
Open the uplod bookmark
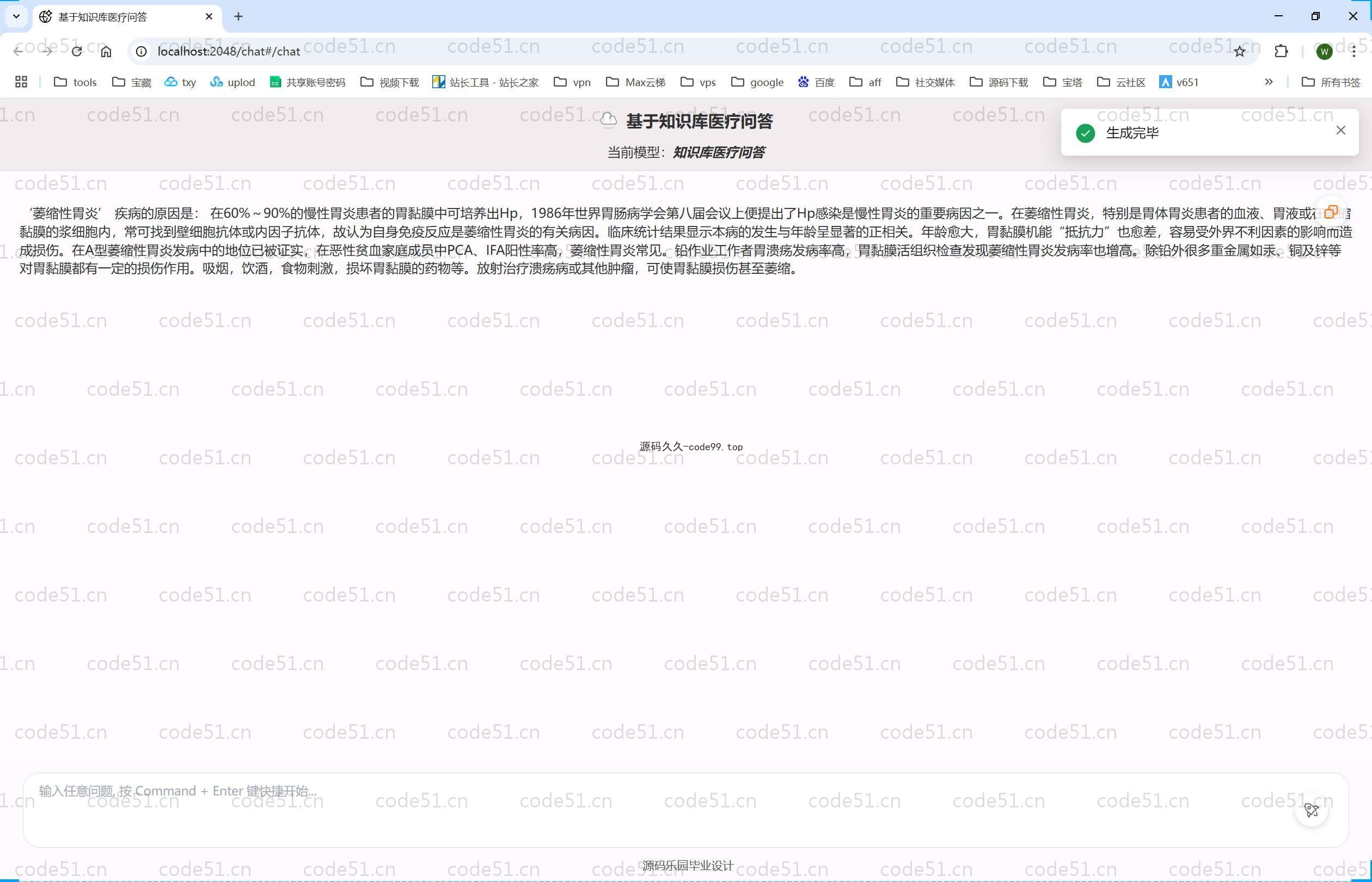click(232, 82)
